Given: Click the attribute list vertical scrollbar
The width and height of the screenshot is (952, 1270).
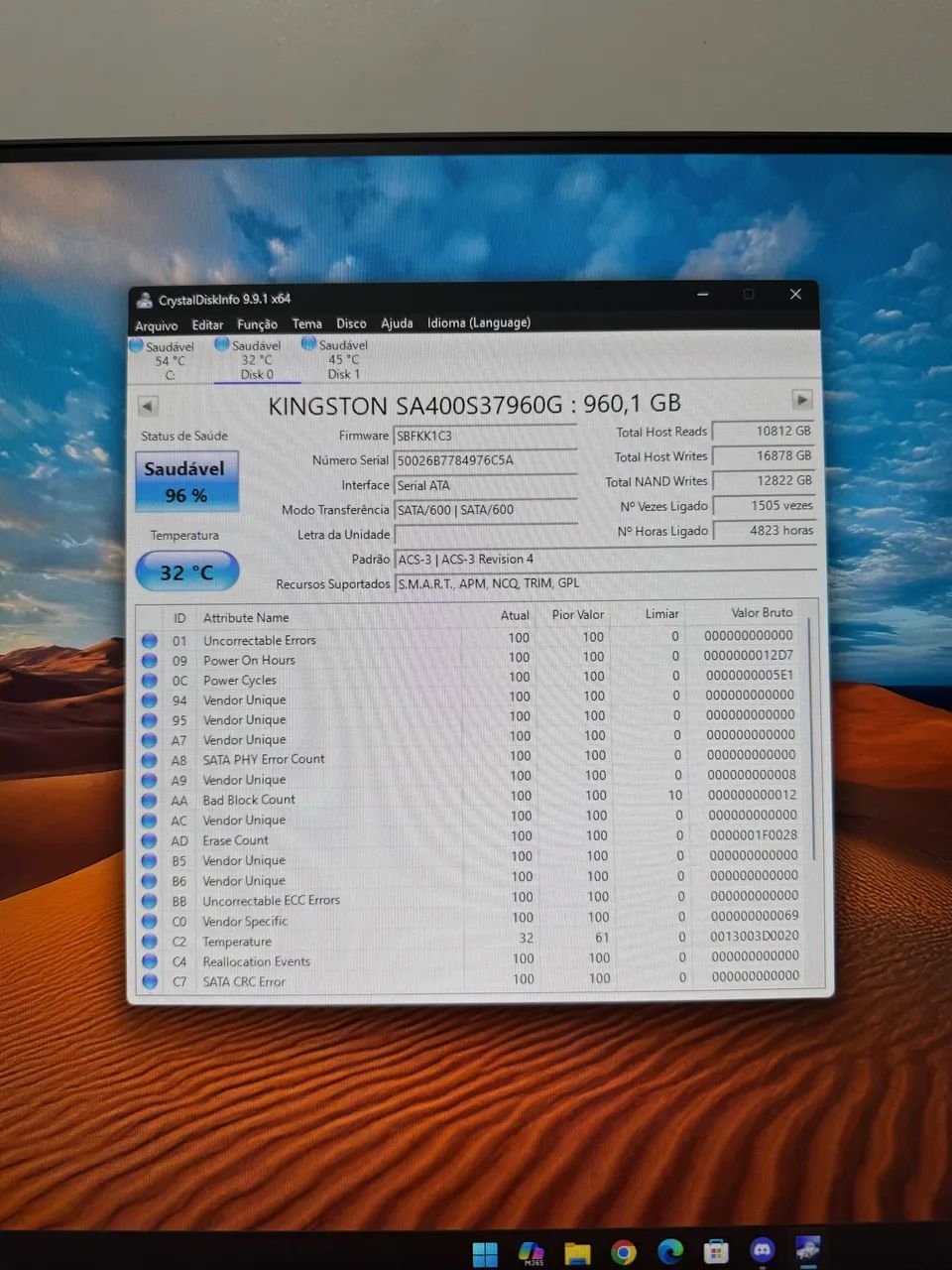Looking at the screenshot, I should 813,739.
